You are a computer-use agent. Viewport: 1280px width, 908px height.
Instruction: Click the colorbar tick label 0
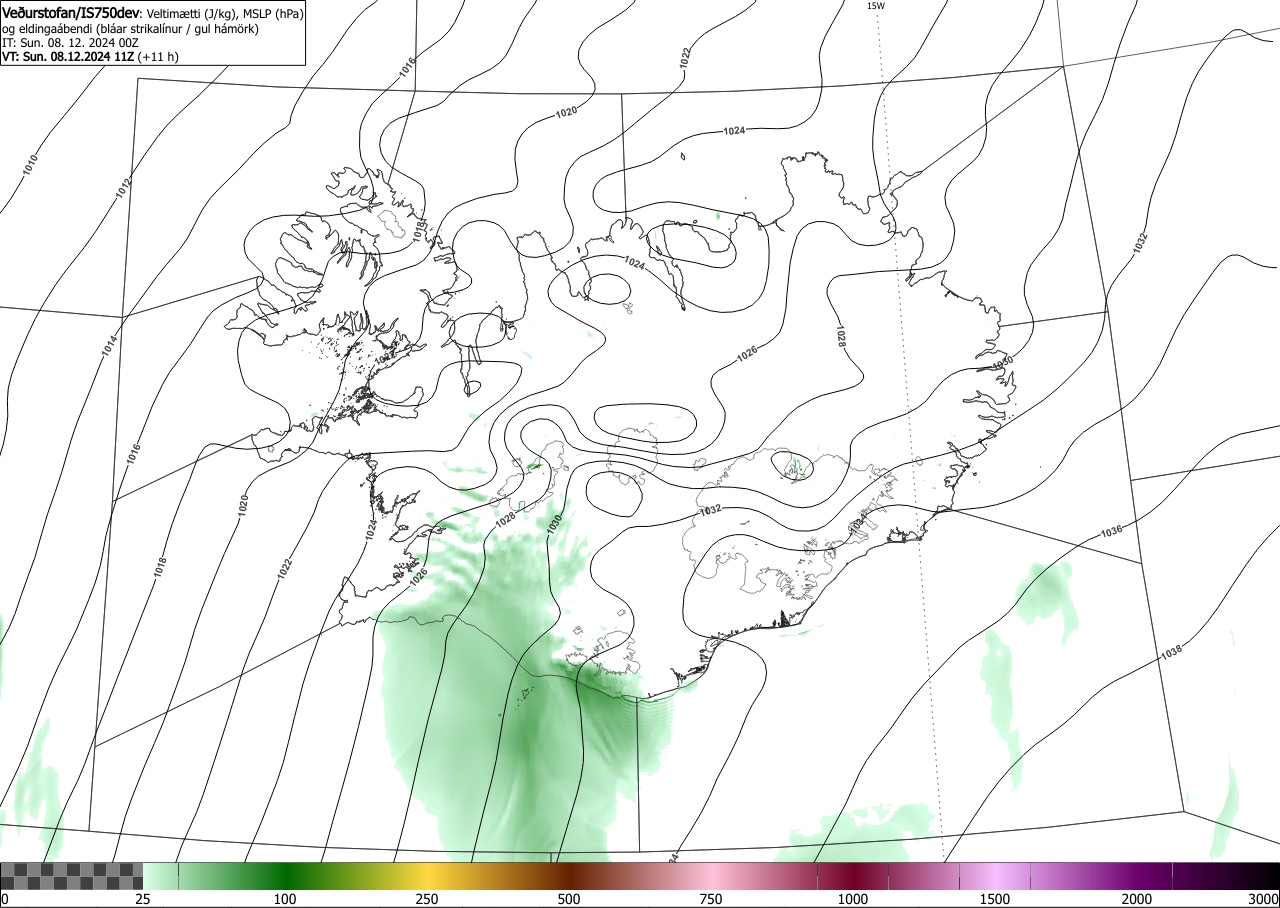point(4,899)
